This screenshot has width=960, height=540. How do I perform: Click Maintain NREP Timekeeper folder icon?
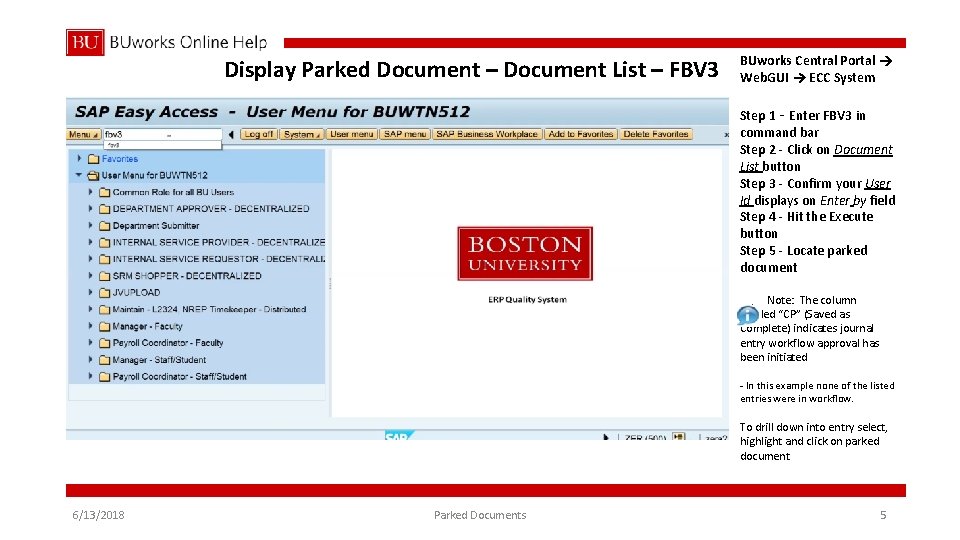pos(105,310)
